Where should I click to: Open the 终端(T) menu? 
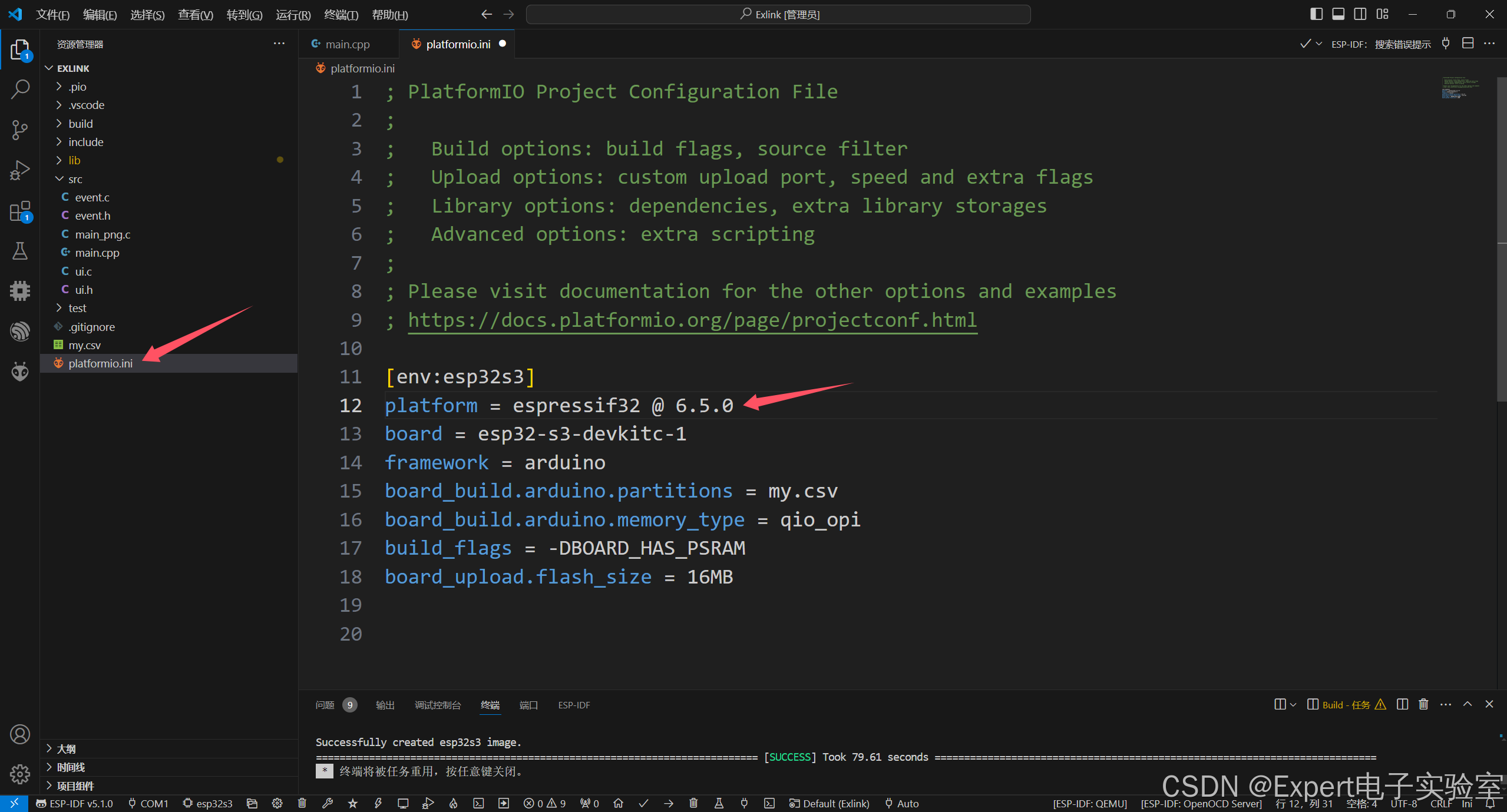click(341, 14)
